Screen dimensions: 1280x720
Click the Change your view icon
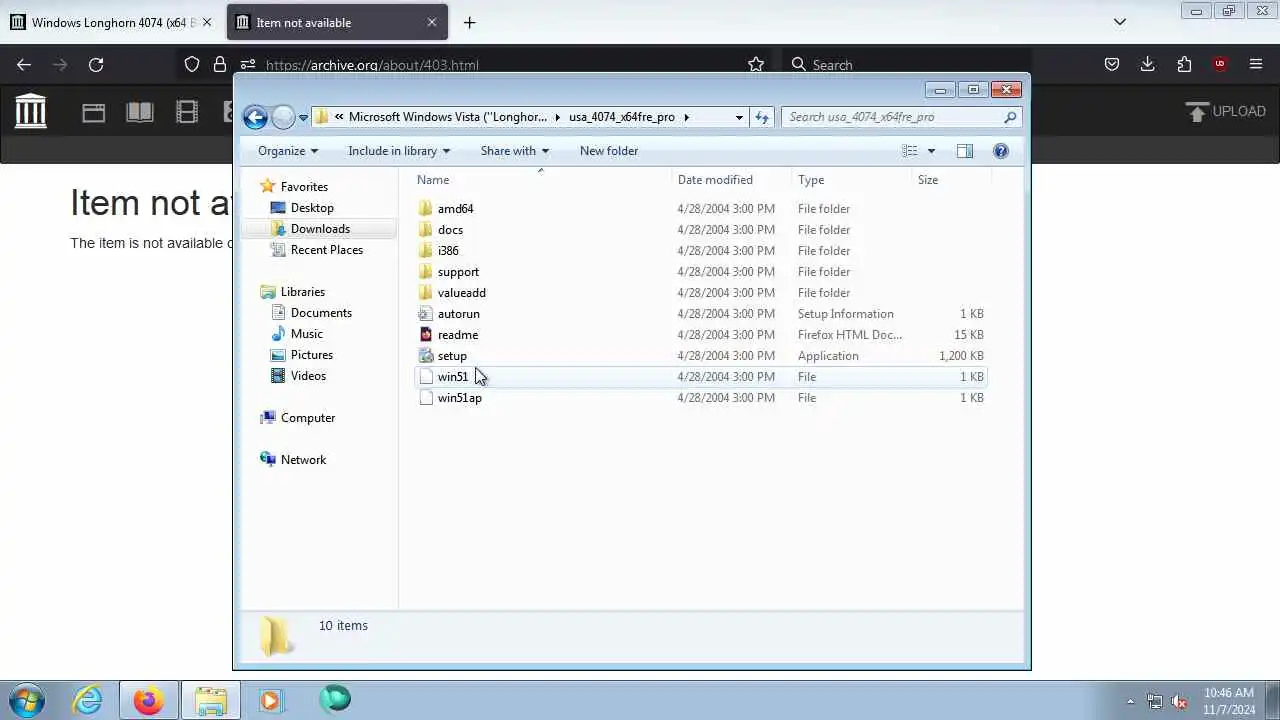909,151
